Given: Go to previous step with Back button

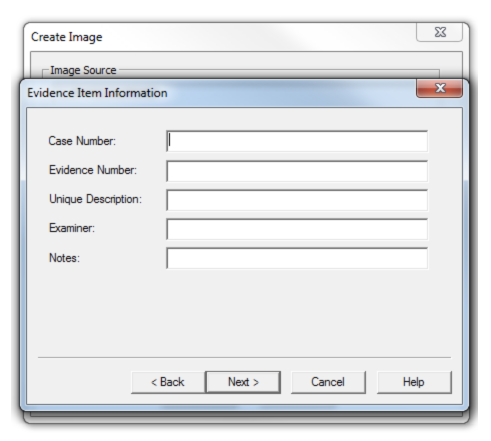Looking at the screenshot, I should (x=168, y=382).
